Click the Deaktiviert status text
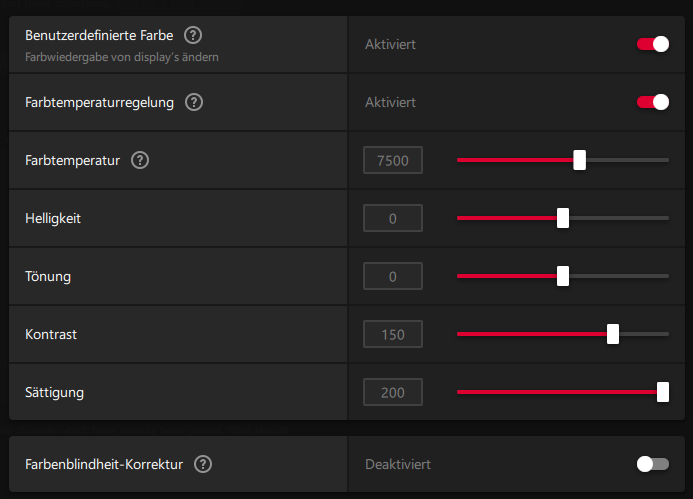Screen dimensions: 693x499 (x=398, y=464)
